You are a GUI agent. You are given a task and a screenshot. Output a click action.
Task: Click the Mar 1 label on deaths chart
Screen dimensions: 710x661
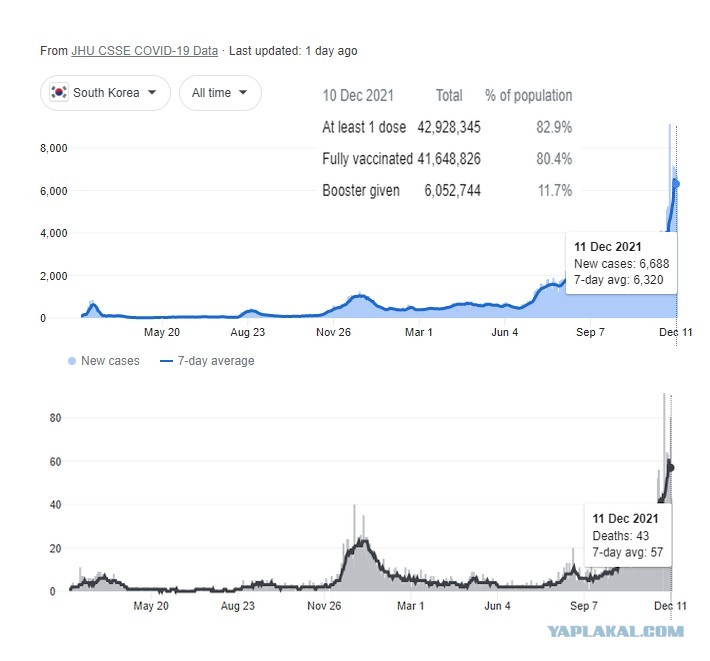(410, 606)
